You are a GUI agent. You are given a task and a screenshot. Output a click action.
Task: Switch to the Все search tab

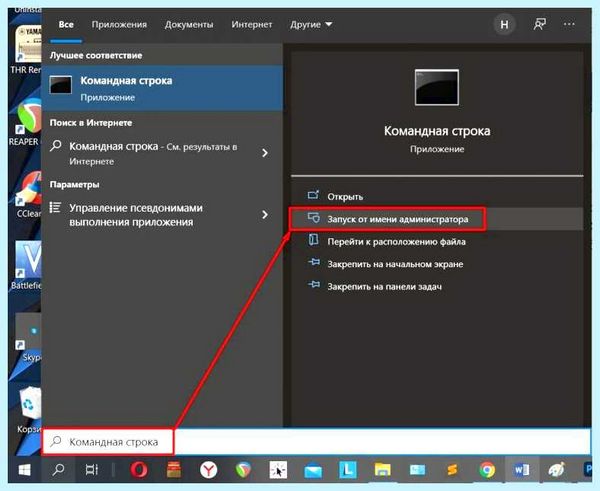pos(66,24)
